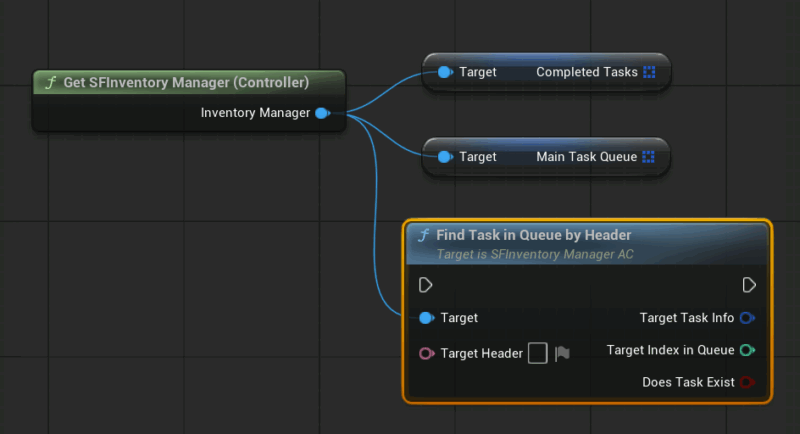
Task: Click the Target Header input pin
Action: coord(427,353)
